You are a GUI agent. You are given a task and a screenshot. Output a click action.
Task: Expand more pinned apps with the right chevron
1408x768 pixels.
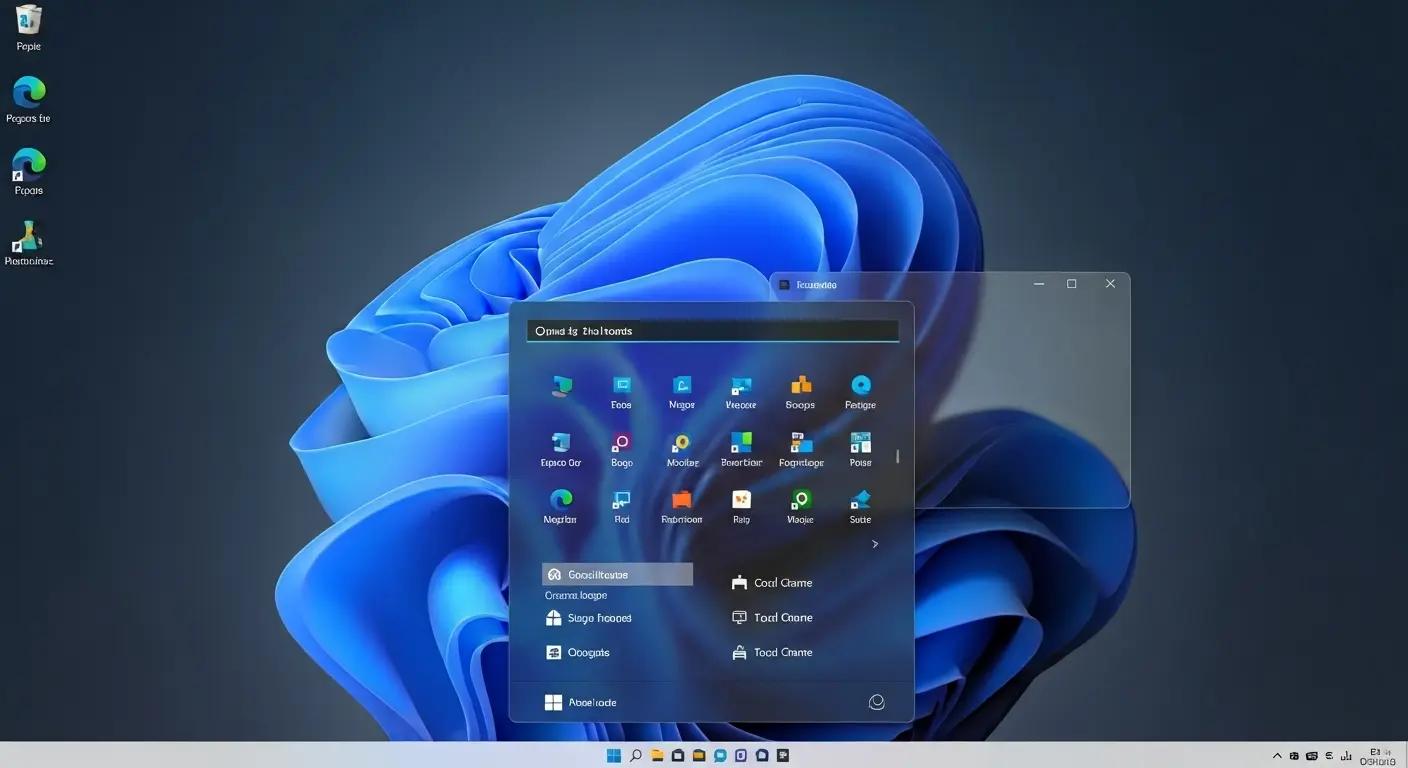tap(874, 543)
